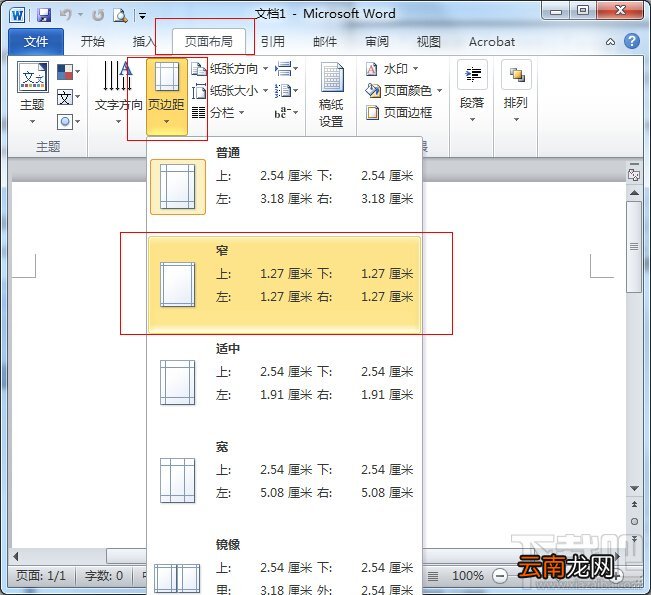Viewport: 651px width, 595px height.
Task: Expand the 段落 paragraph group
Action: tap(472, 92)
